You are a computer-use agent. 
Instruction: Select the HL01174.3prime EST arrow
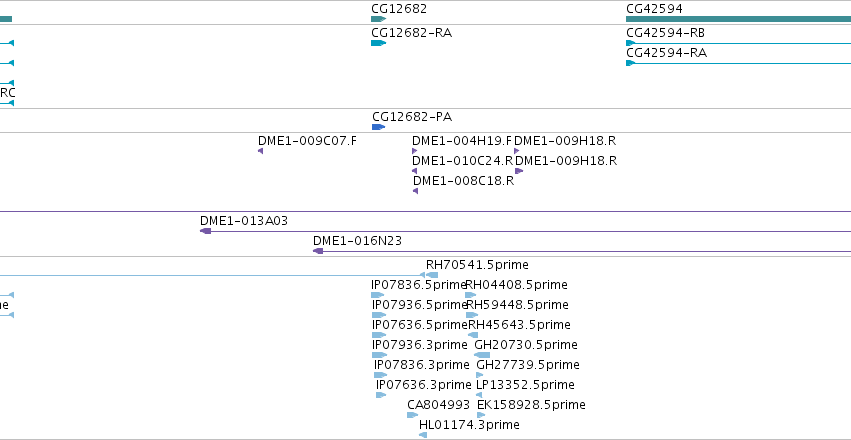pyautogui.click(x=423, y=435)
